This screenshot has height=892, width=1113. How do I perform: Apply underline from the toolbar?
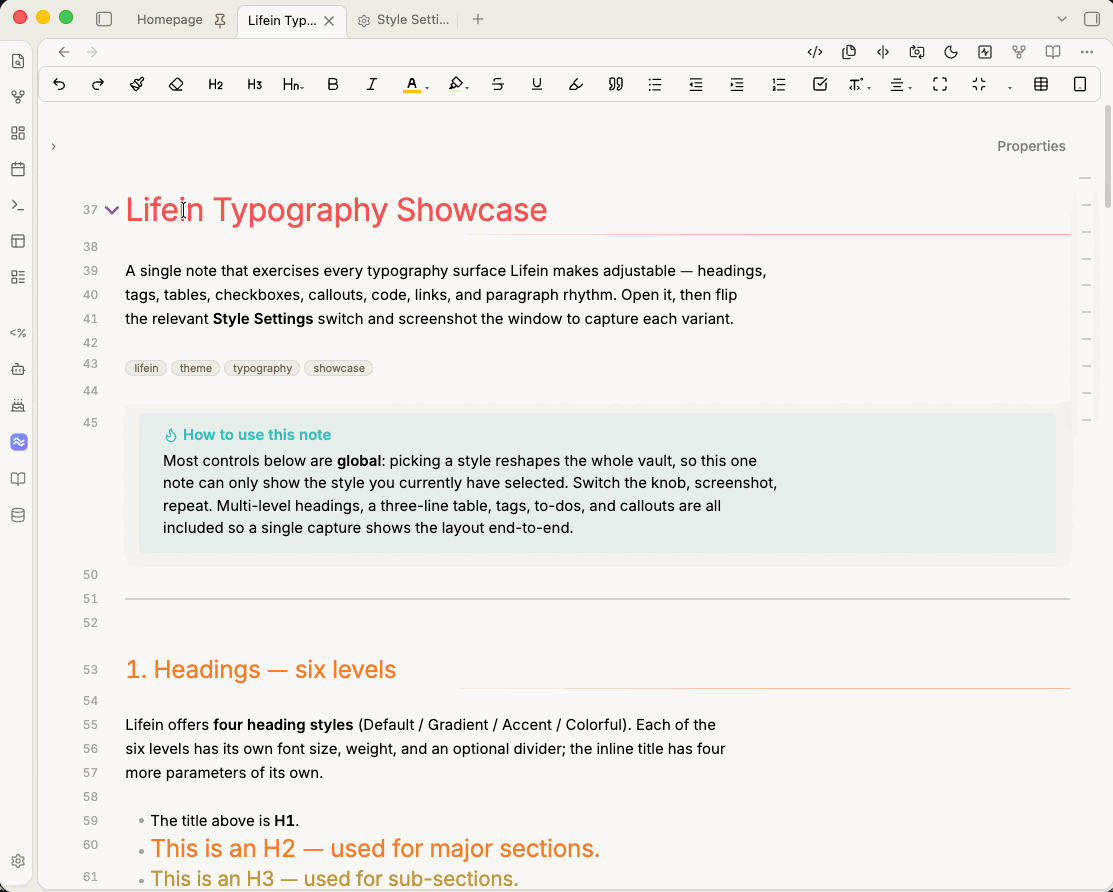point(537,84)
